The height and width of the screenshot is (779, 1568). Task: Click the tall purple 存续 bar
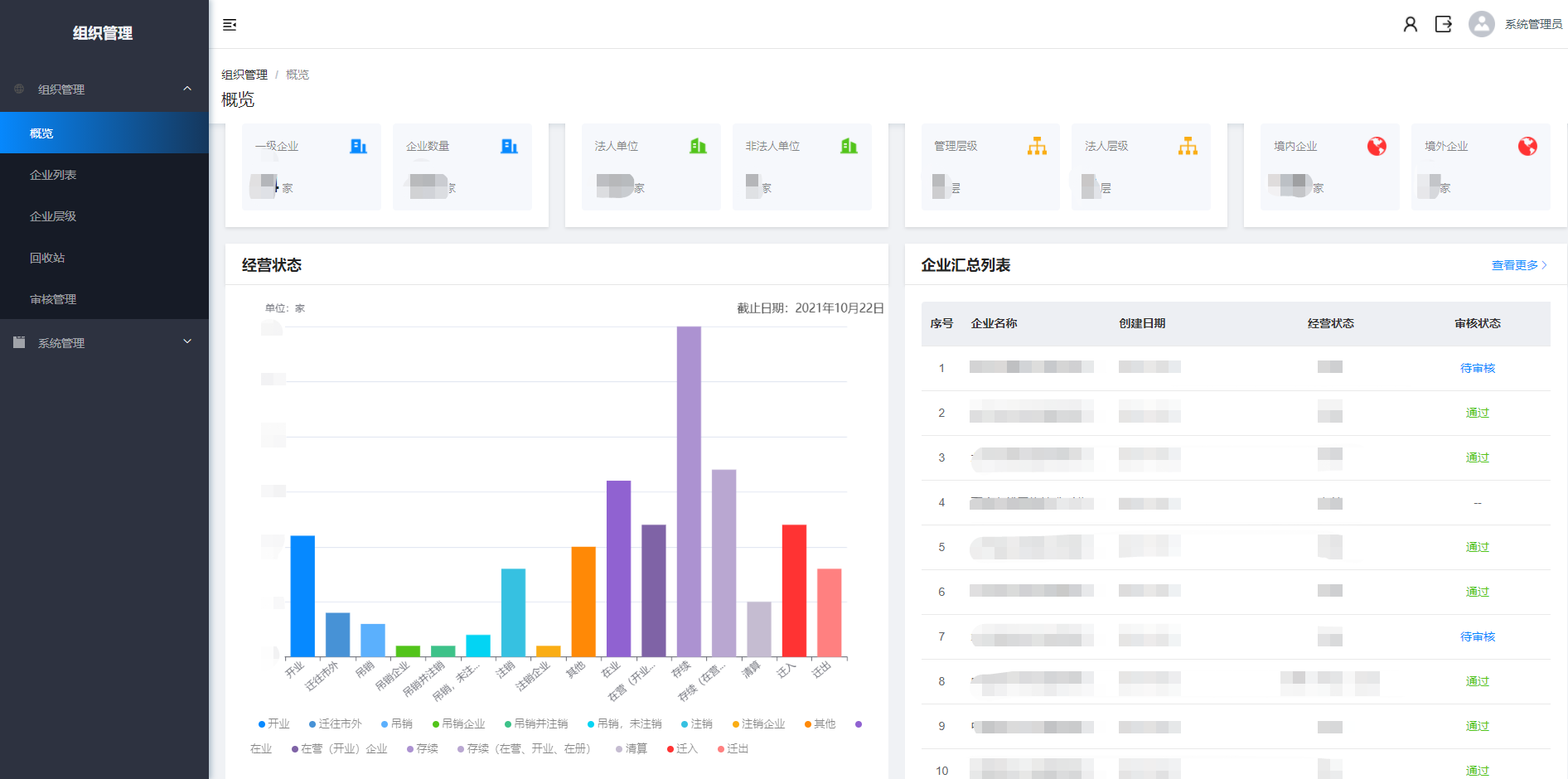689,491
